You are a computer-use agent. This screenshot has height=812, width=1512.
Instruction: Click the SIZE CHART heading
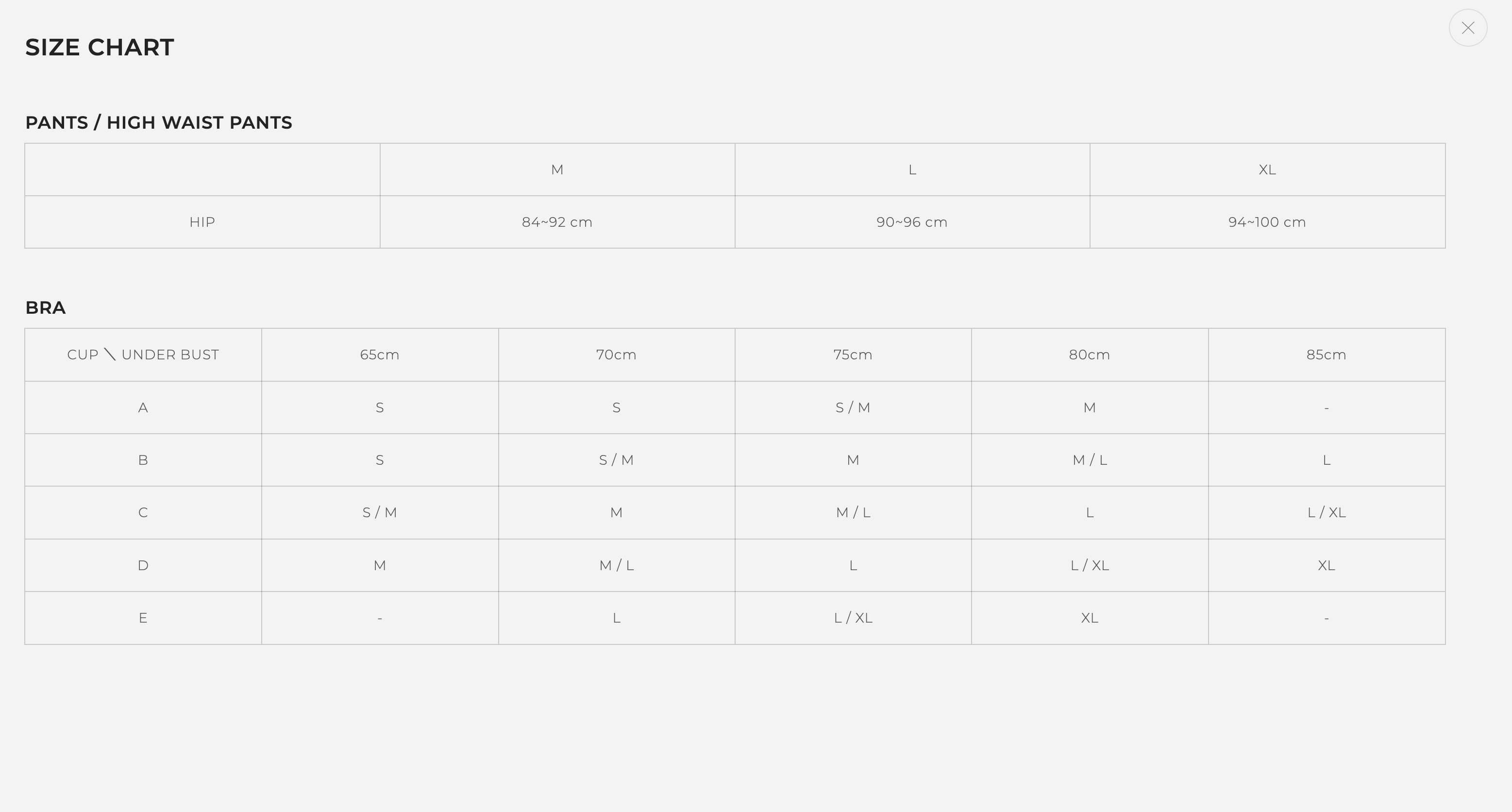(99, 48)
